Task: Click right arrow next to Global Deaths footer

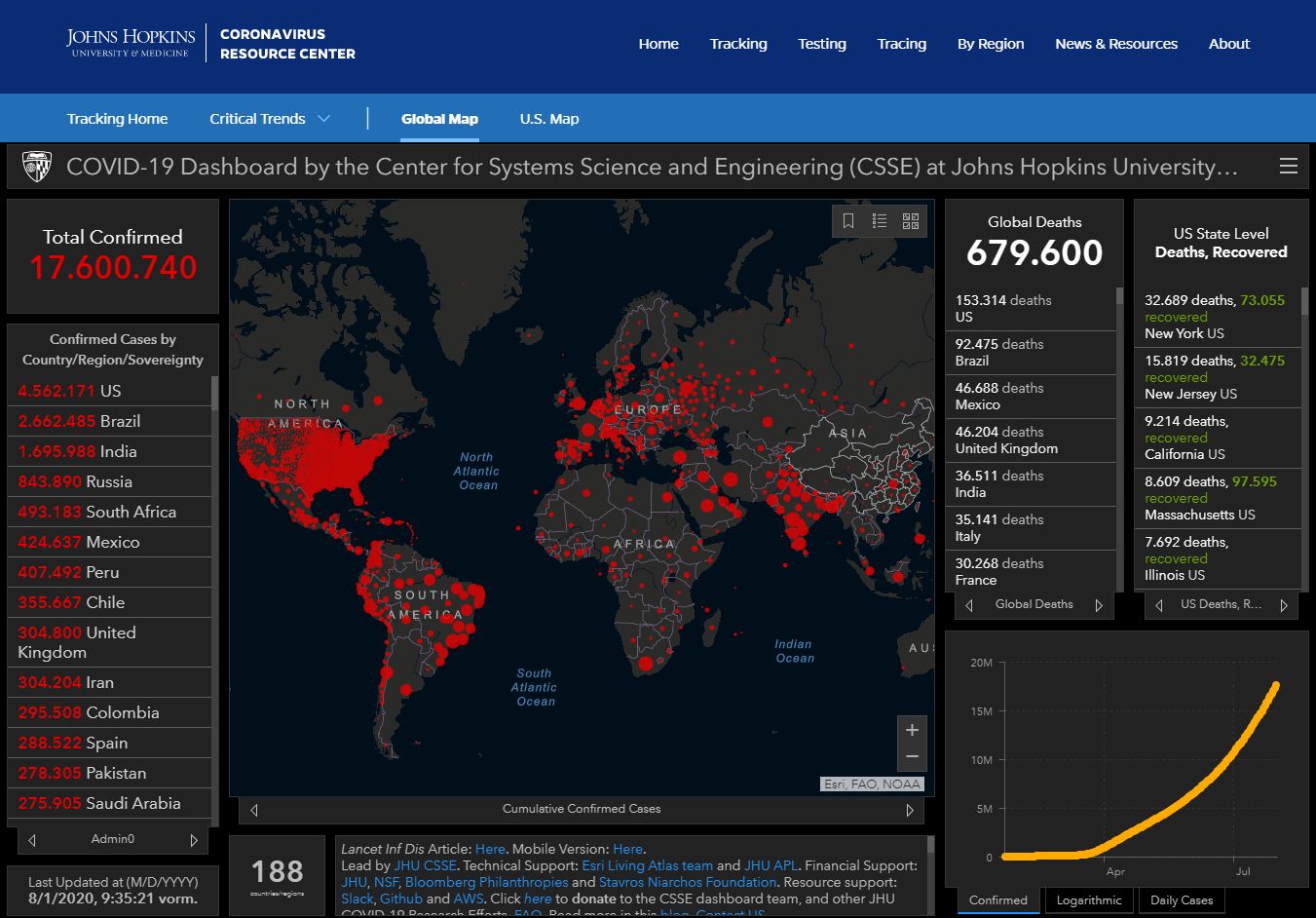Action: 1099,605
